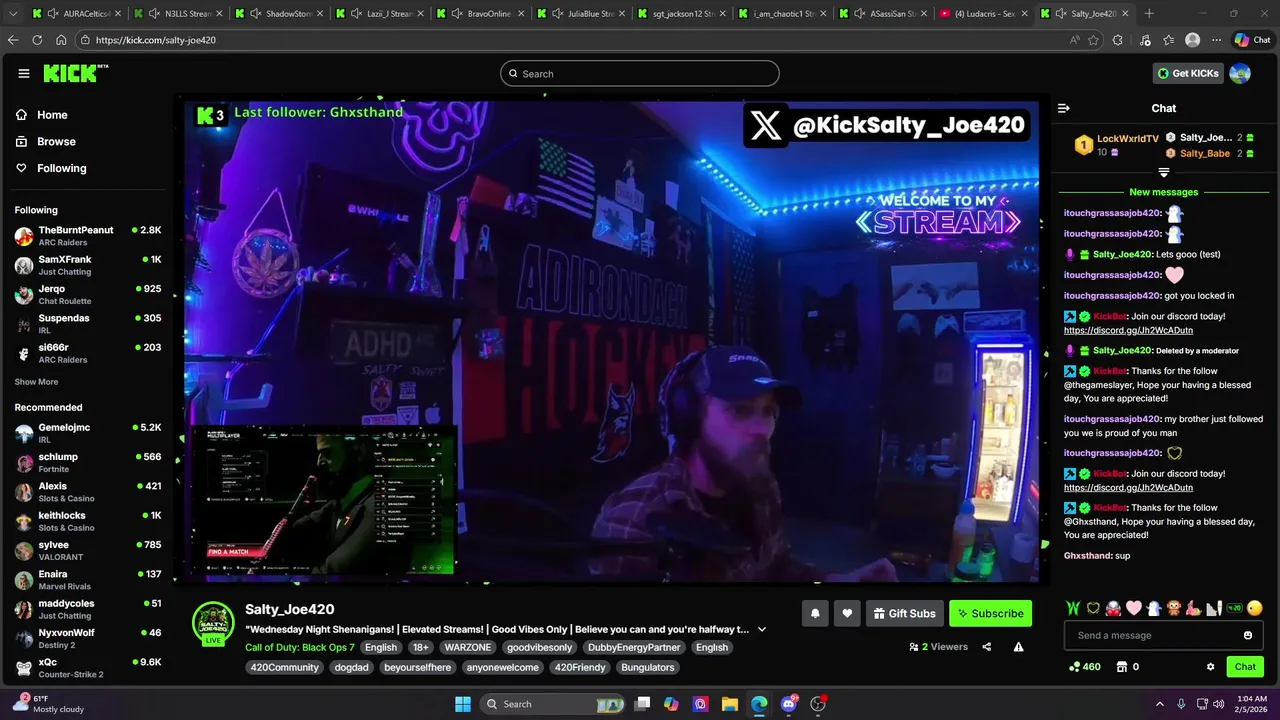
Task: Click the user avatar in Kick header
Action: tap(1240, 73)
